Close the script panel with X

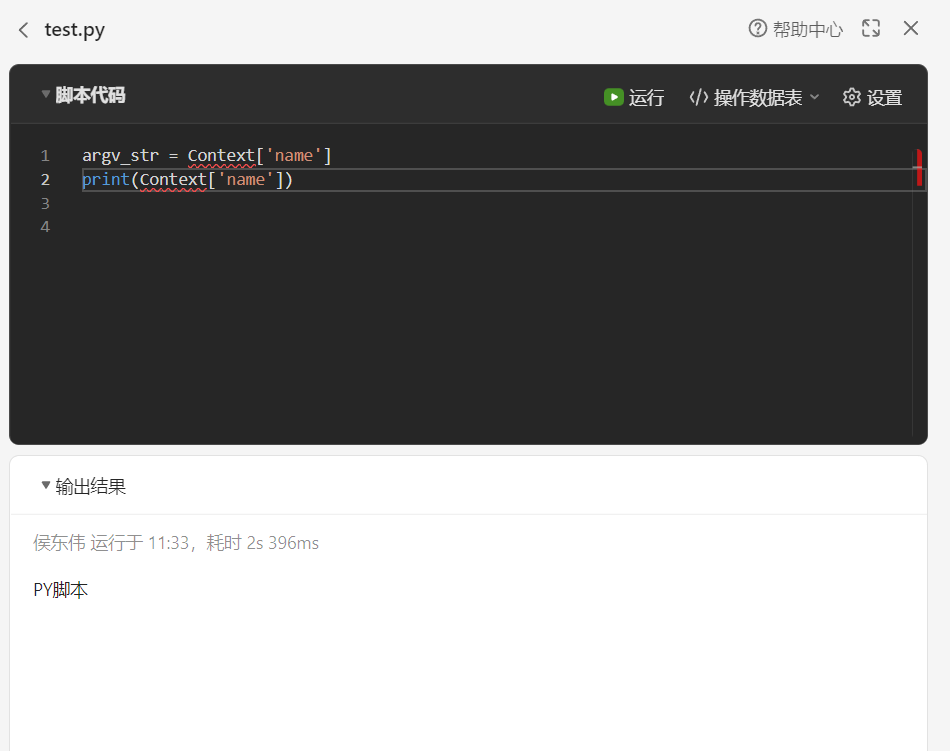911,28
